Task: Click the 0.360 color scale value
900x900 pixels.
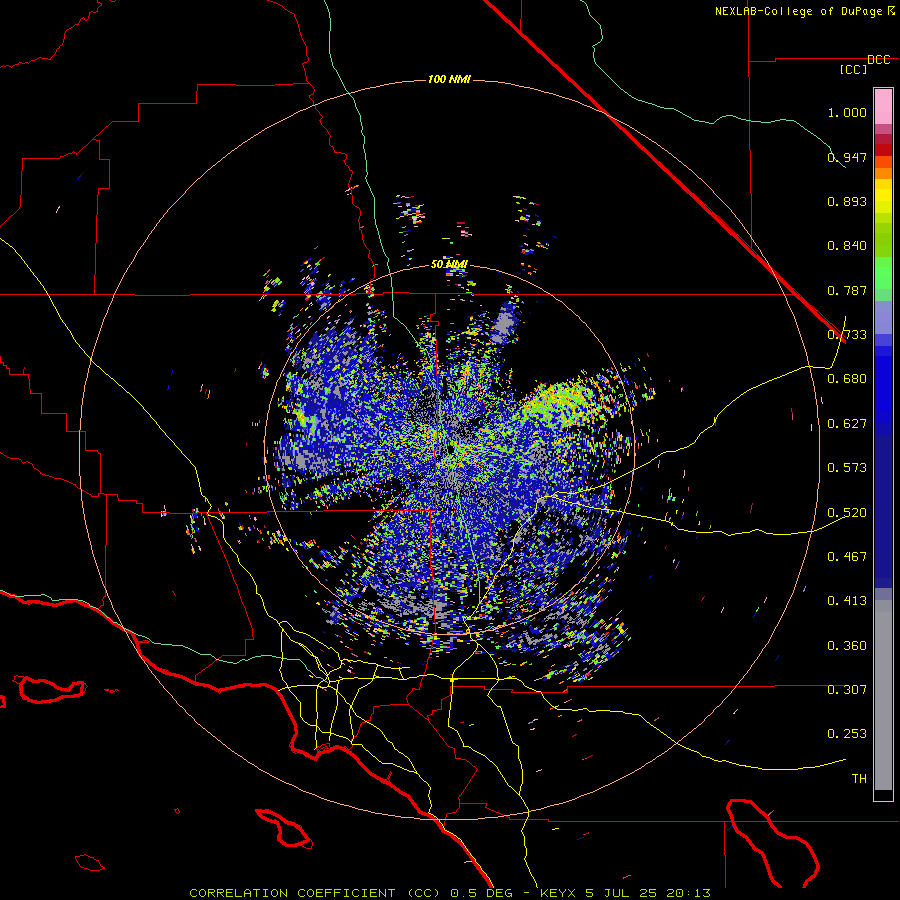Action: [847, 646]
